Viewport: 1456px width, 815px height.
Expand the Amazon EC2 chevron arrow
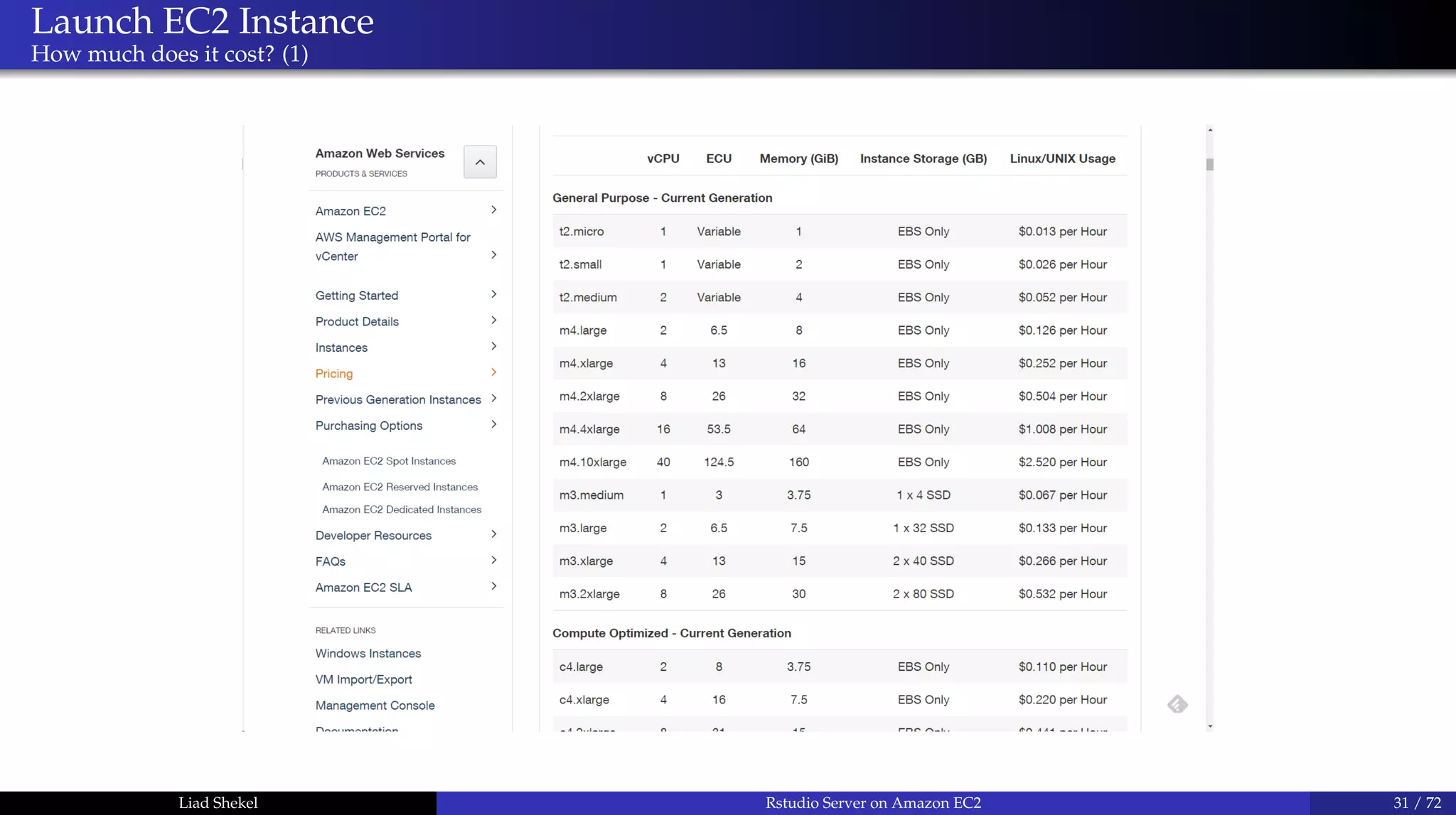[x=493, y=210]
